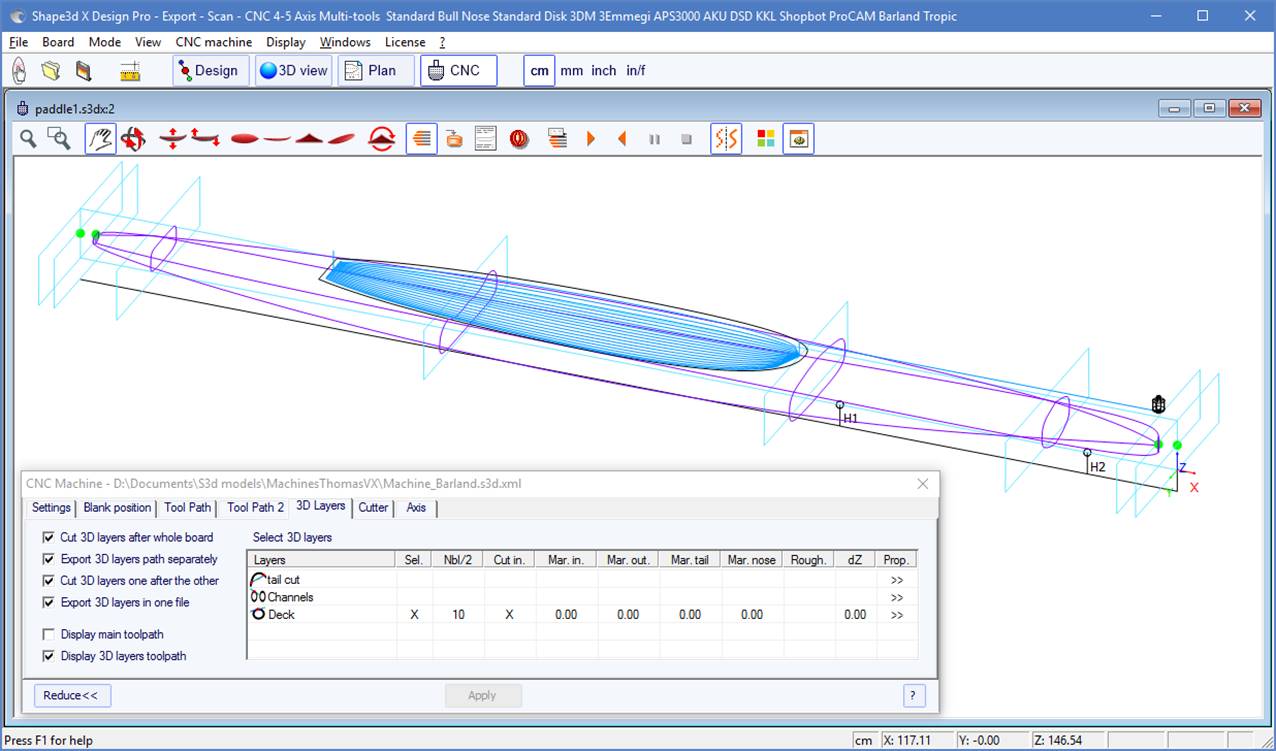Click the toolpath lines display icon
The image size is (1276, 751).
coord(422,139)
